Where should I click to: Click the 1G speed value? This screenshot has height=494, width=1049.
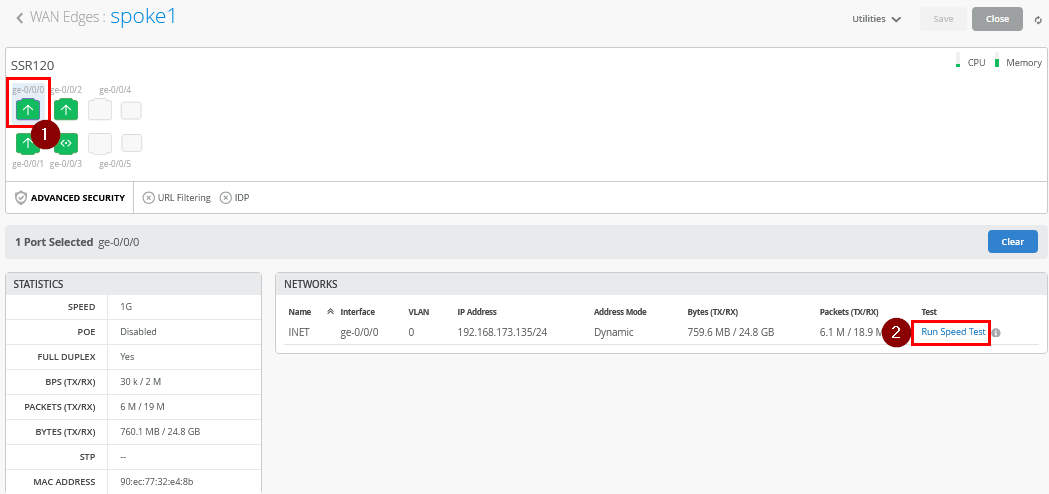[126, 307]
